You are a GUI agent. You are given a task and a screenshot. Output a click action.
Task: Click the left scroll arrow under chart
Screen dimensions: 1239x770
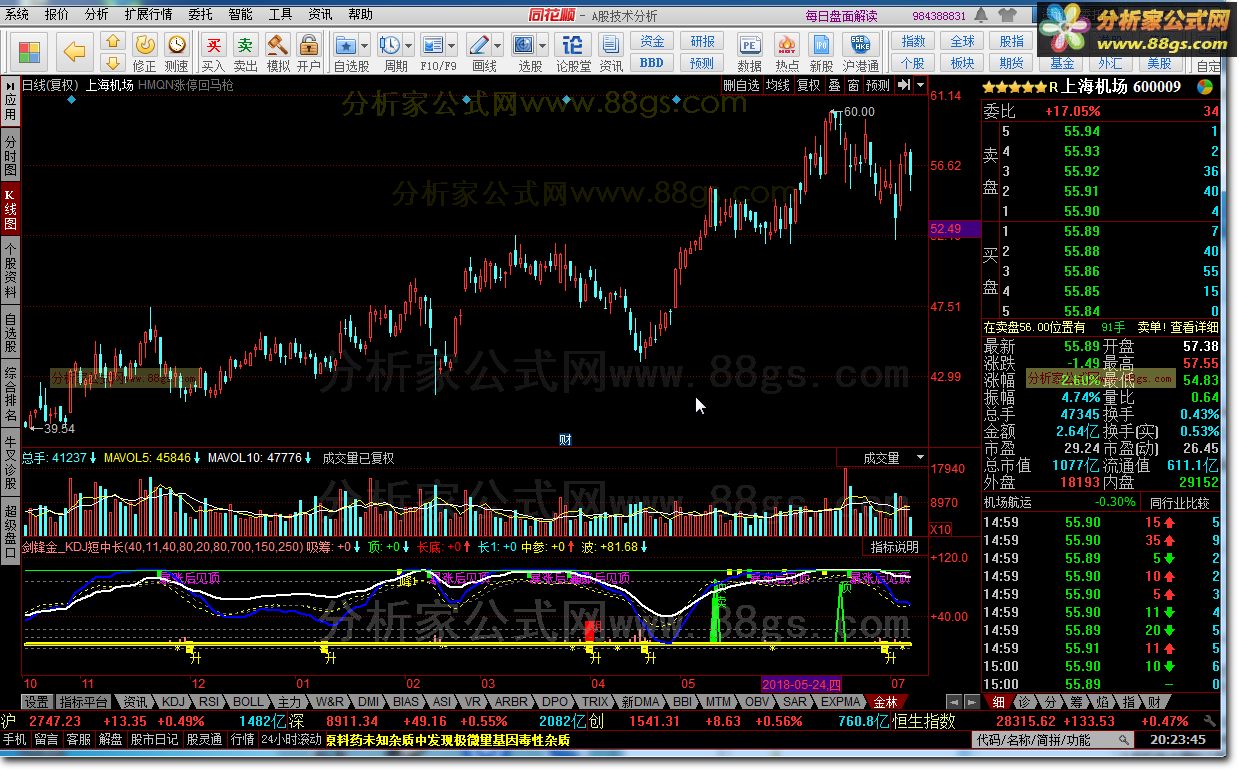click(x=953, y=702)
